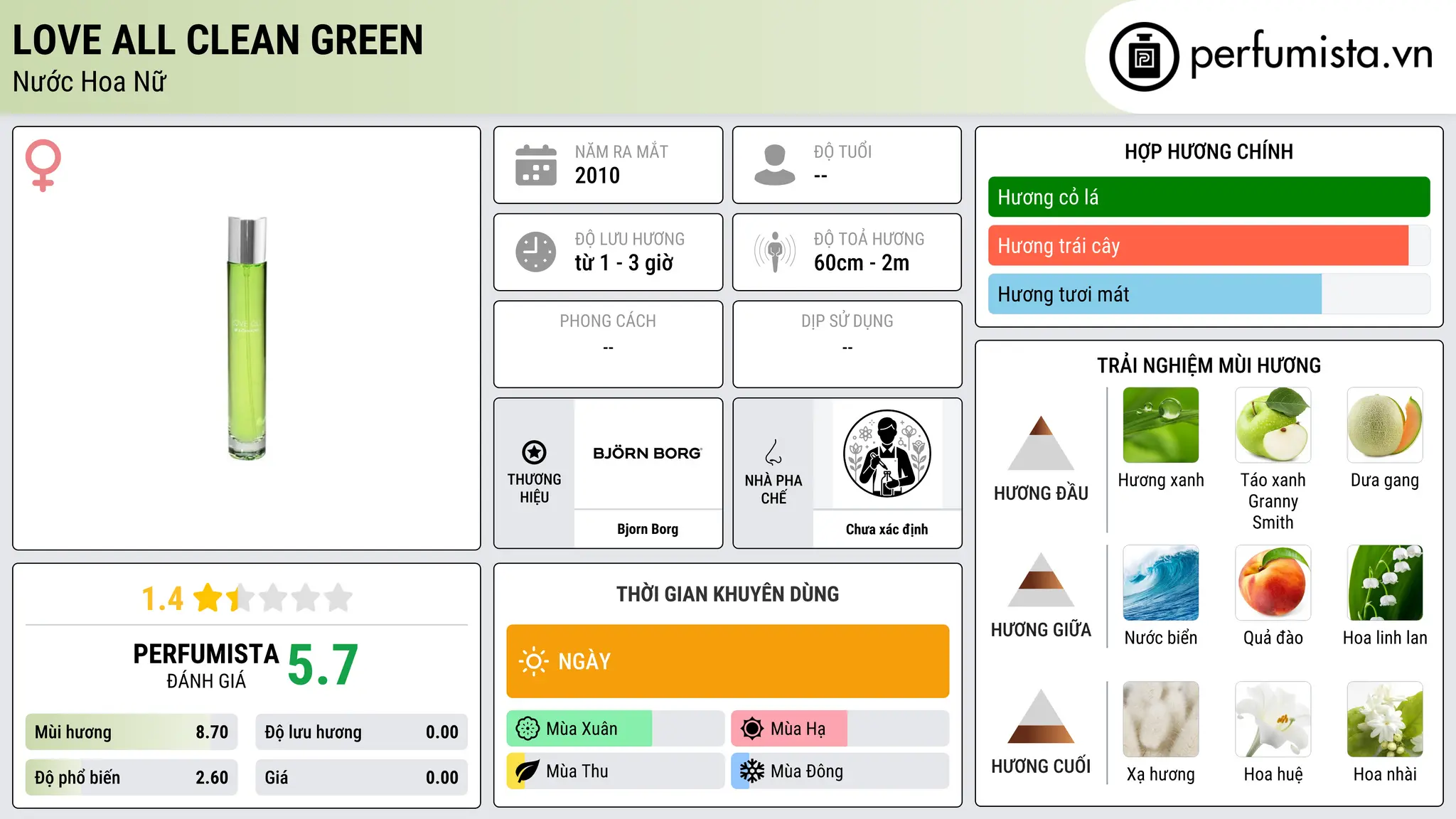The width and height of the screenshot is (1456, 819).
Task: Open the Xạ hương musk image
Action: pos(1161,719)
